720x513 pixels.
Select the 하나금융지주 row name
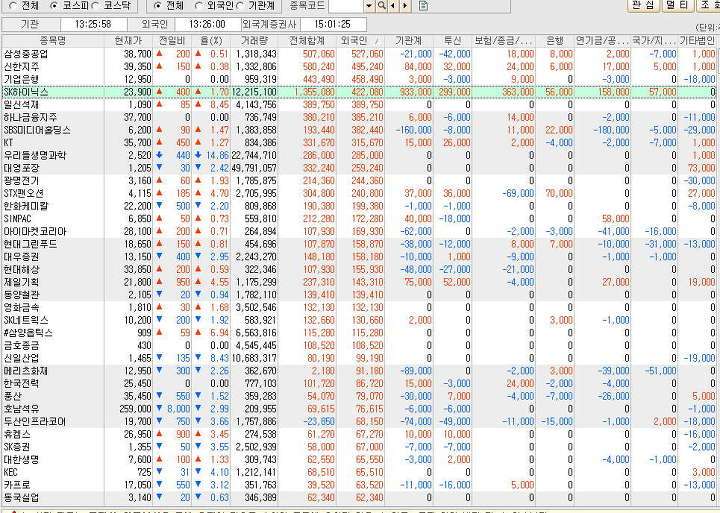tap(31, 117)
